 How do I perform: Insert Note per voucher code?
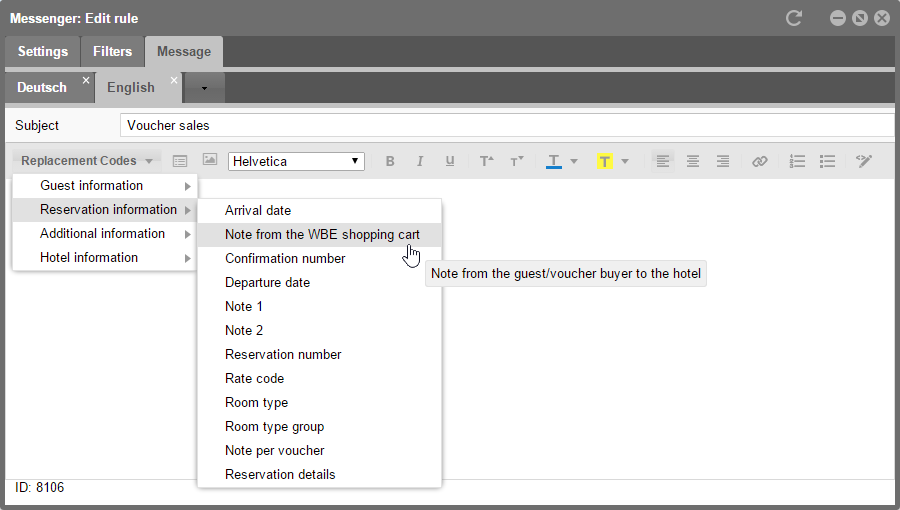point(319,451)
